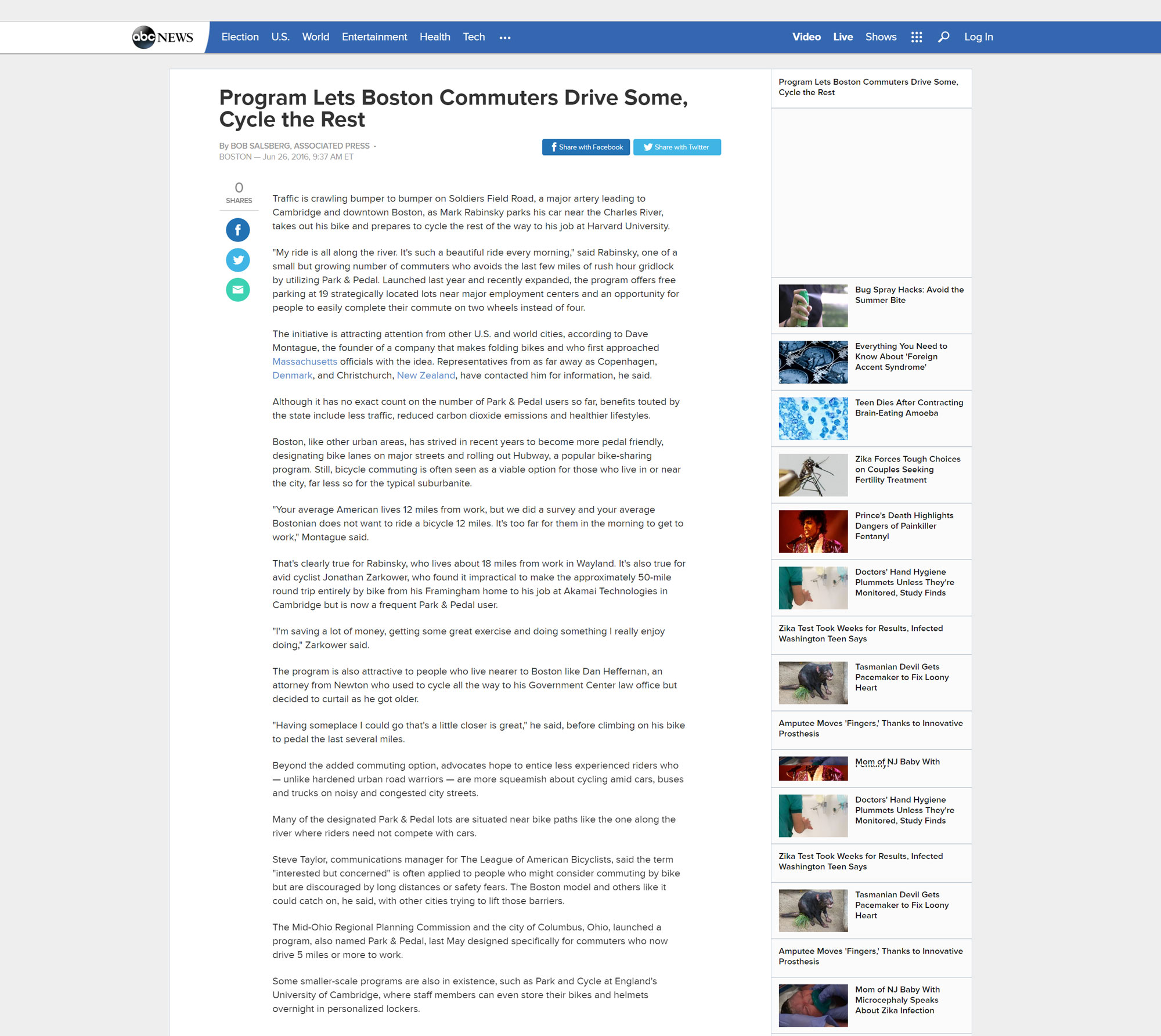
Task: Share via round Facebook icon
Action: (238, 230)
